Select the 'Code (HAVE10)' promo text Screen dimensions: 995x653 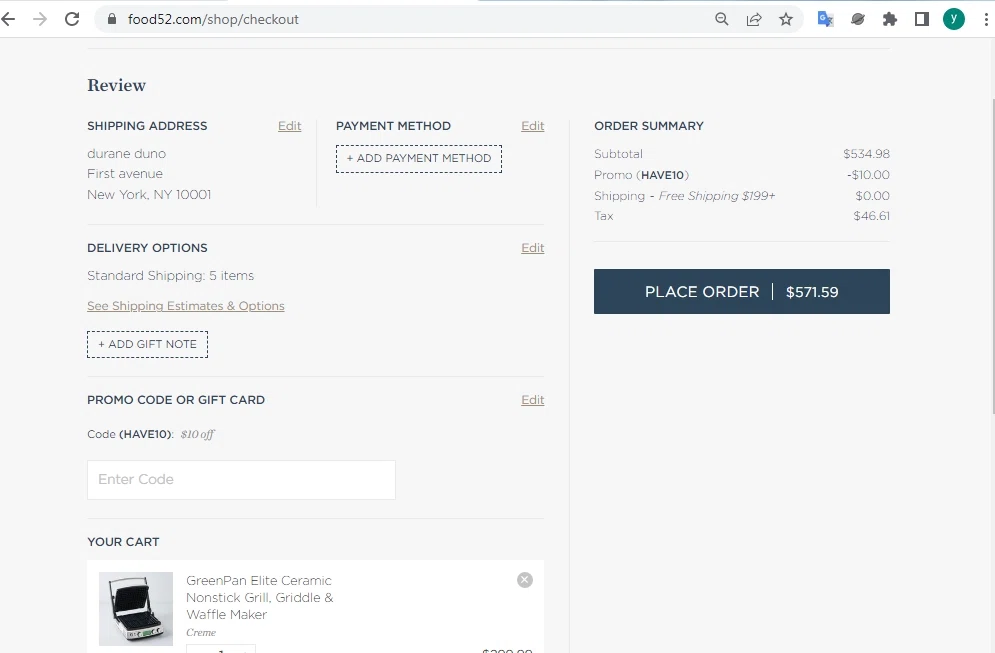(130, 434)
